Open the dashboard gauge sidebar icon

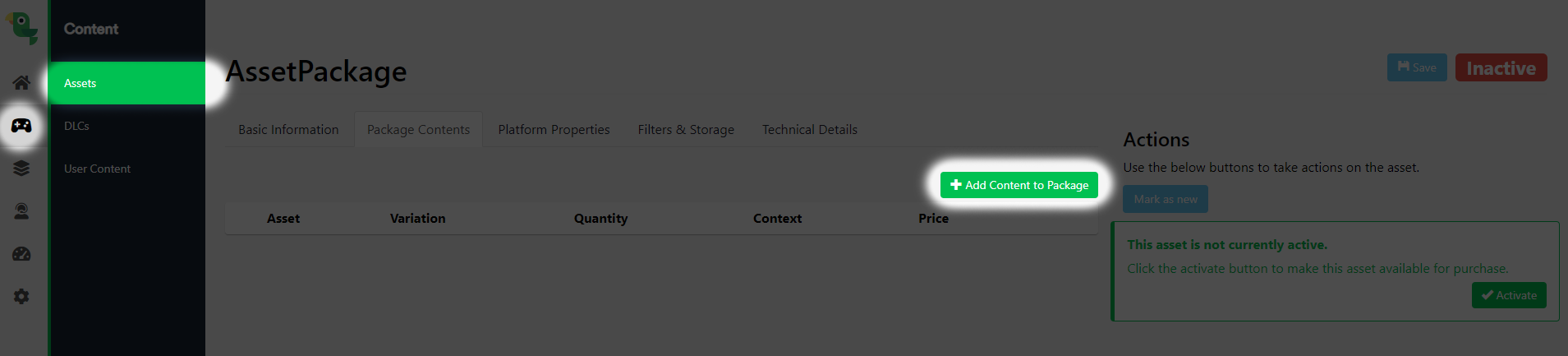pyautogui.click(x=21, y=254)
